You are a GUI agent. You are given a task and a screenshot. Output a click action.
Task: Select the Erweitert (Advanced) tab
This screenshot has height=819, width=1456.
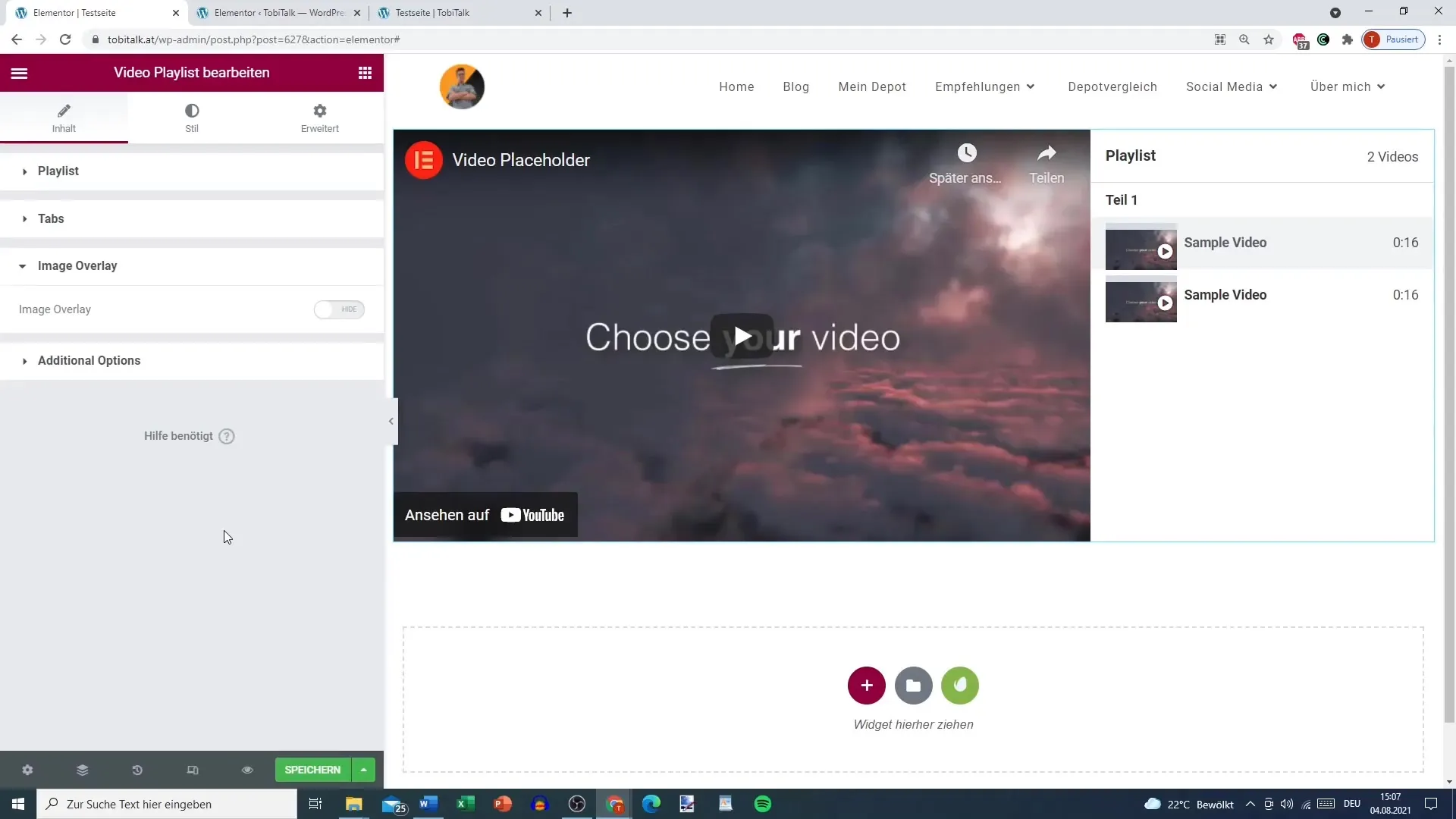[x=320, y=117]
